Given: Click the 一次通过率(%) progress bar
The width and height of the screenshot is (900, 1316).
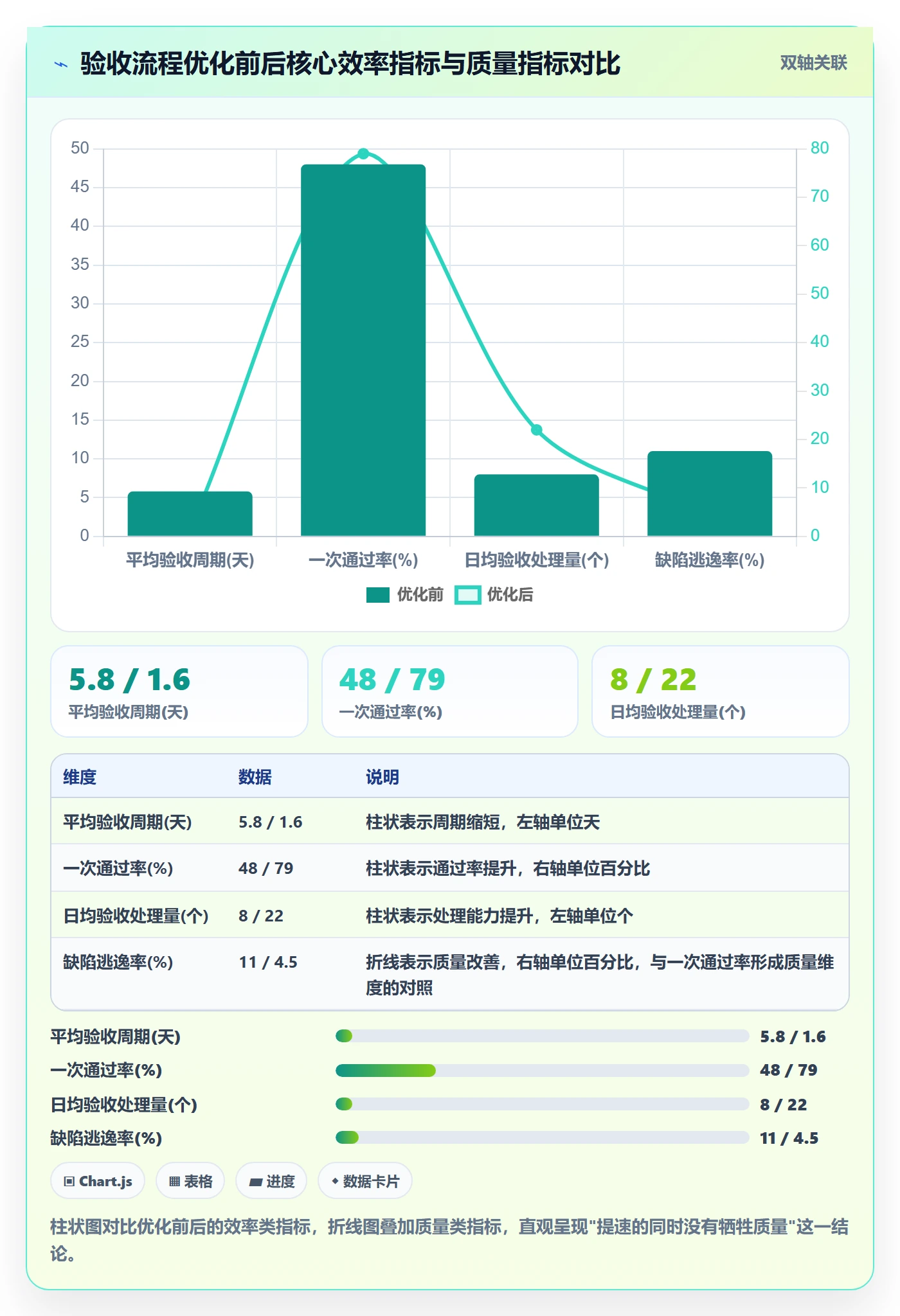Looking at the screenshot, I should (x=543, y=1070).
